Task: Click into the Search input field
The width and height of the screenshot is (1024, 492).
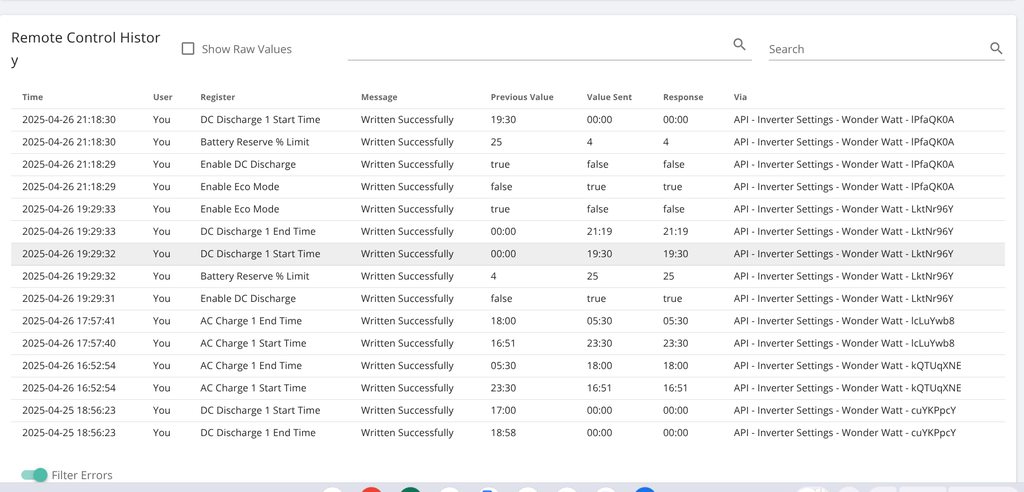Action: 876,49
